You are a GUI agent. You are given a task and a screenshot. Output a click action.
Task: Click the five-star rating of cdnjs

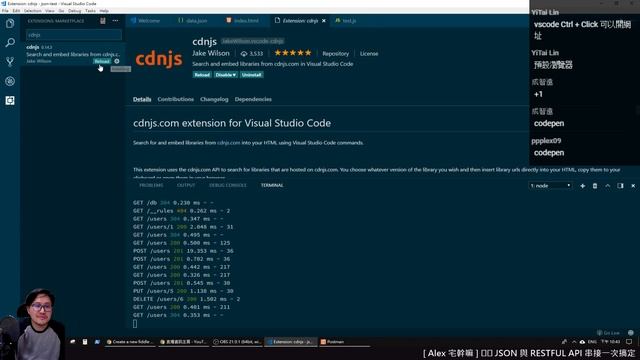[293, 53]
